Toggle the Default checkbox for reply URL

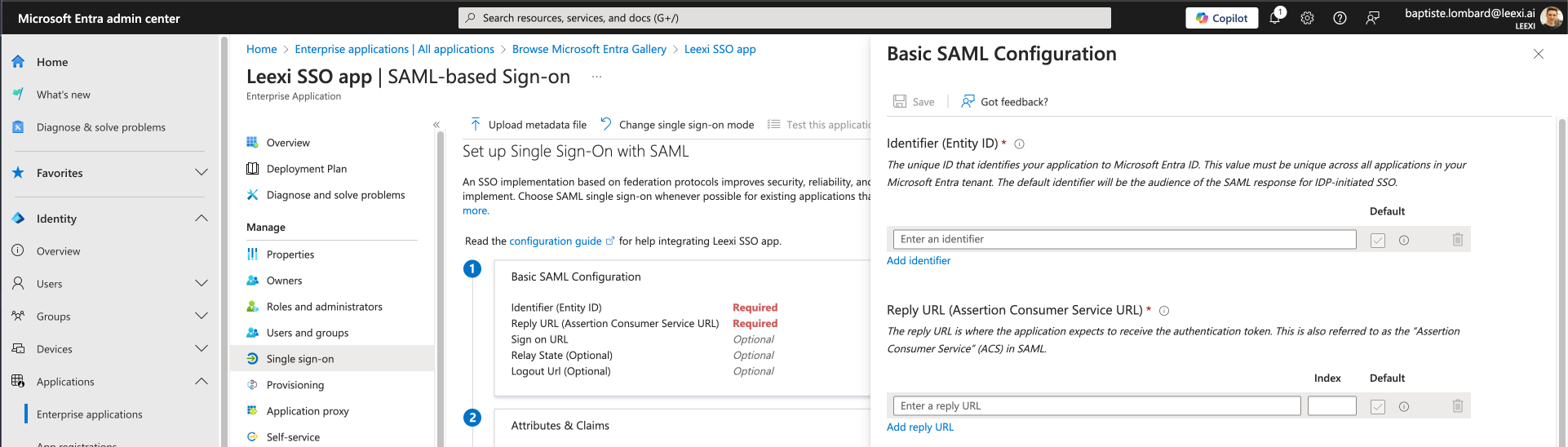(x=1378, y=407)
